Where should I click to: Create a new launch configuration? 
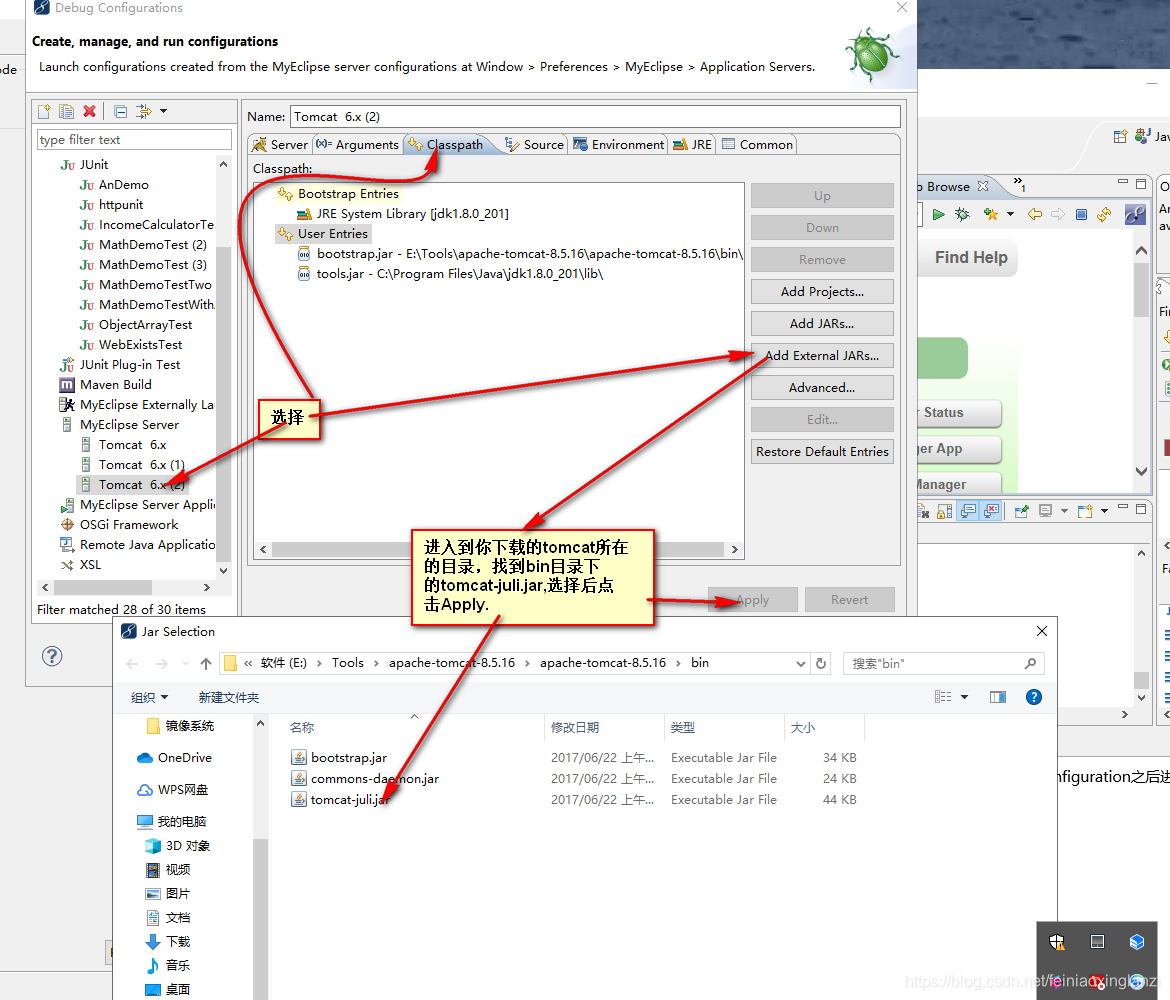click(44, 111)
